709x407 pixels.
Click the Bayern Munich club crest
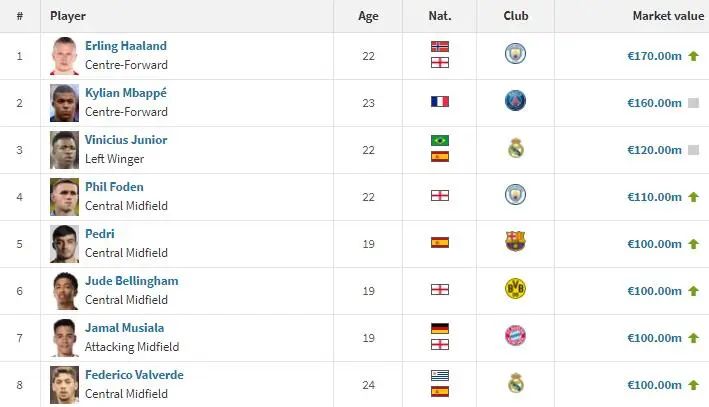515,336
